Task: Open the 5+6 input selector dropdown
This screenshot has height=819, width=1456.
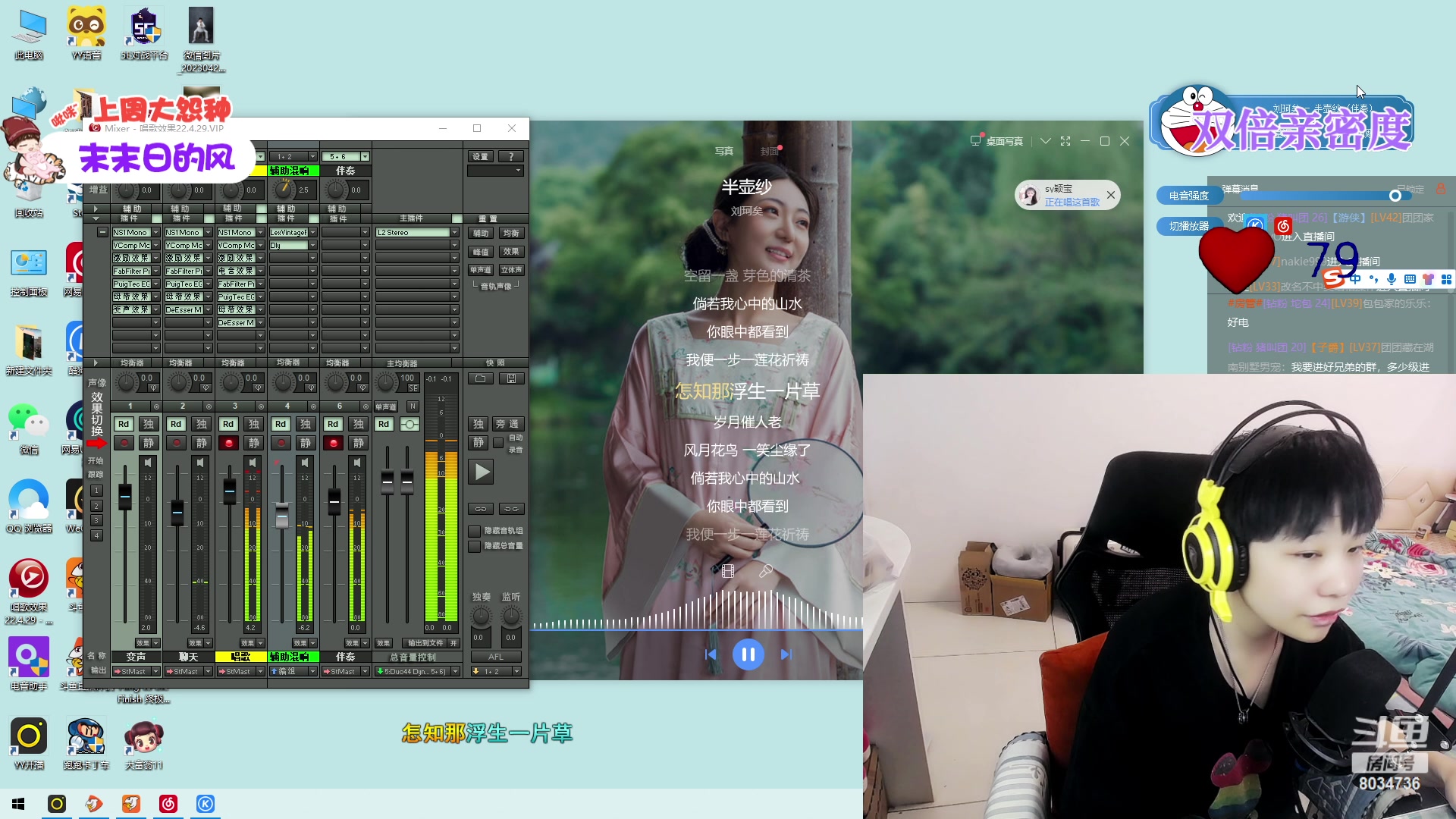Action: click(365, 157)
